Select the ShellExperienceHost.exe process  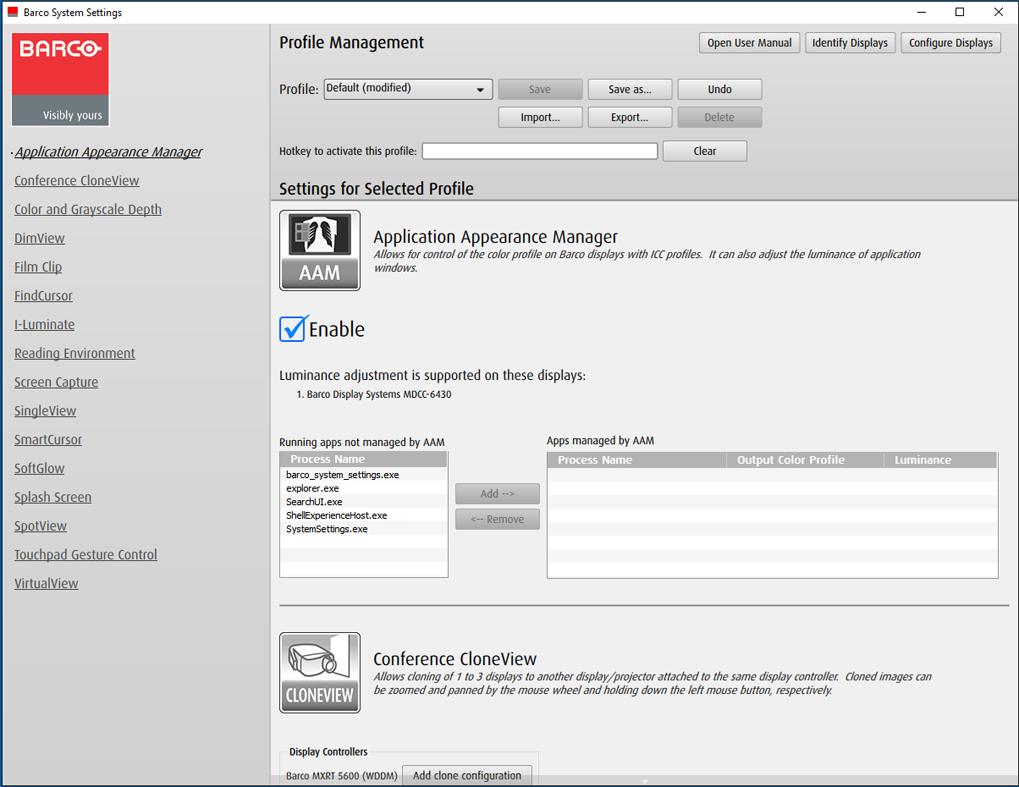tap(363, 515)
